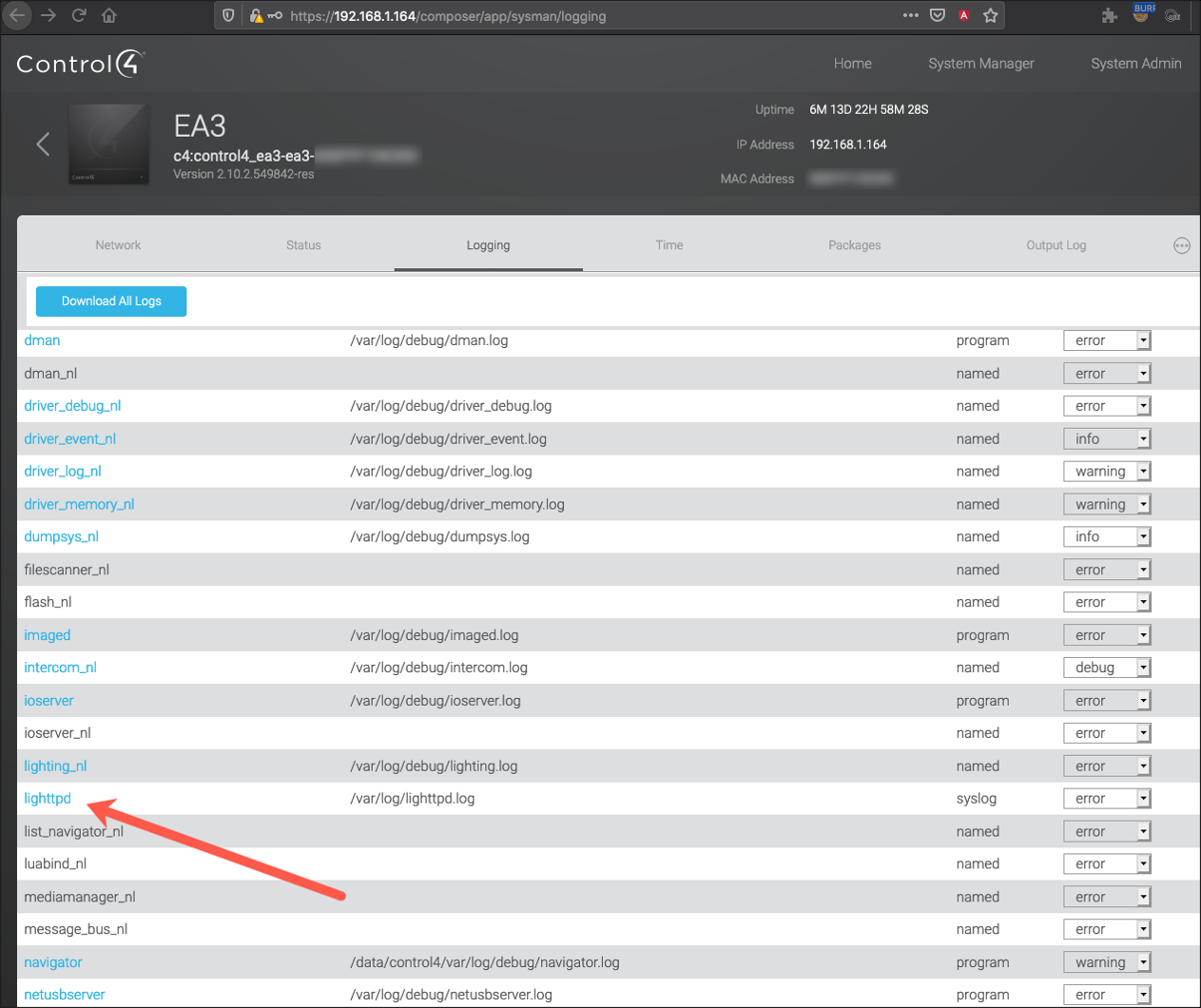Screen dimensions: 1201x1008
Task: Click the browser reload button
Action: coord(79,15)
